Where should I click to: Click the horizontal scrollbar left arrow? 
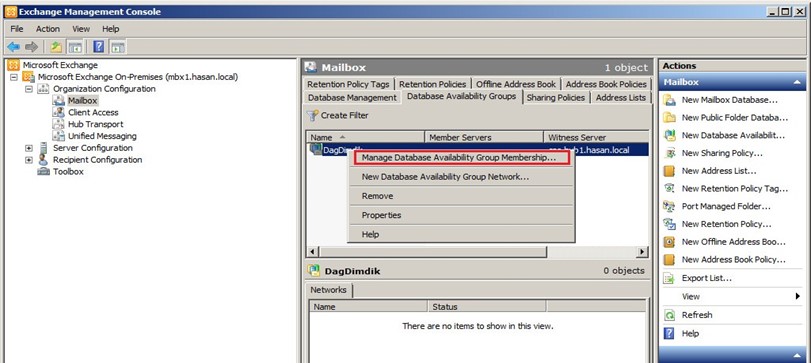tap(312, 252)
